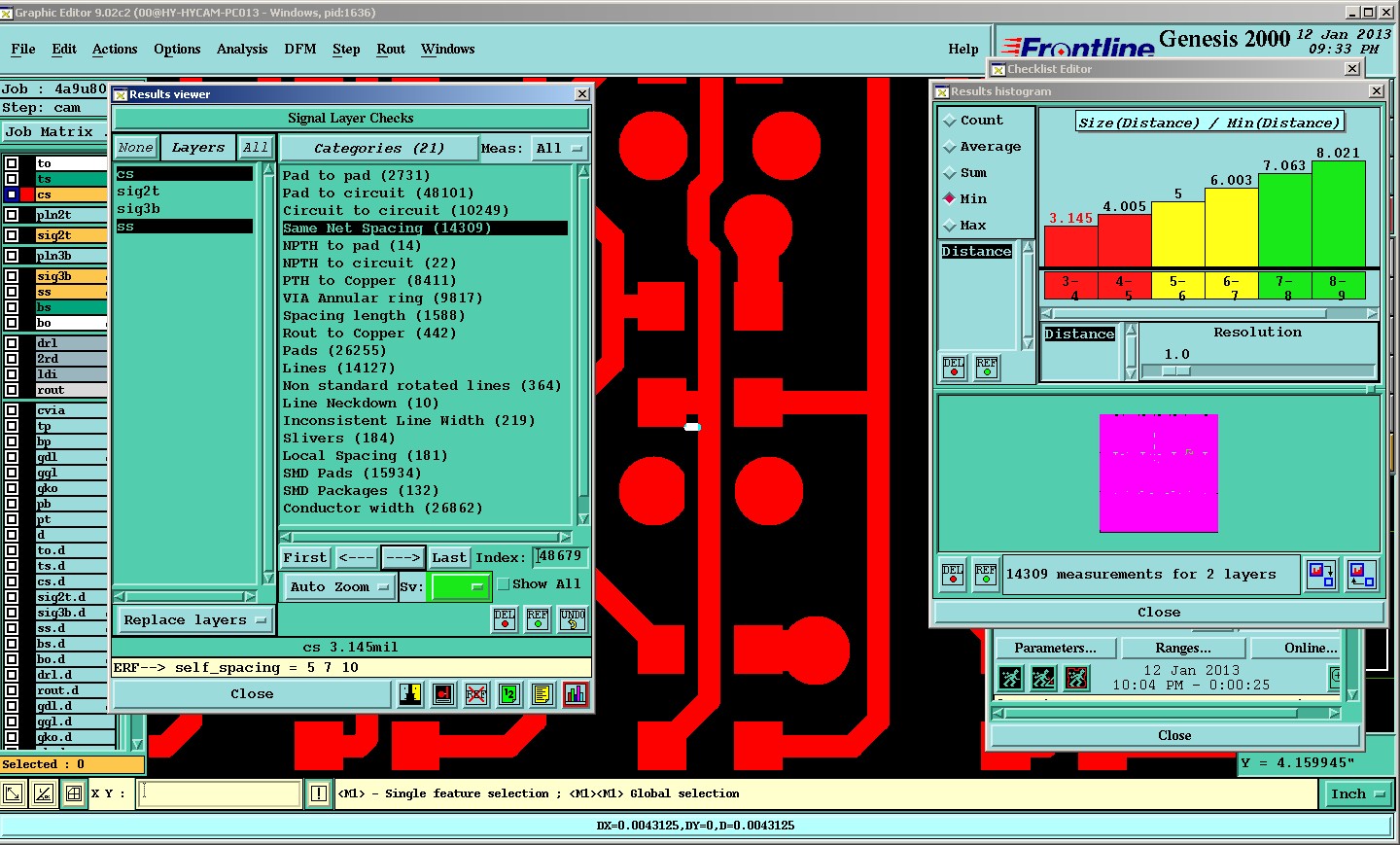
Task: Toggle checkbox for layer 'to'
Action: click(12, 163)
